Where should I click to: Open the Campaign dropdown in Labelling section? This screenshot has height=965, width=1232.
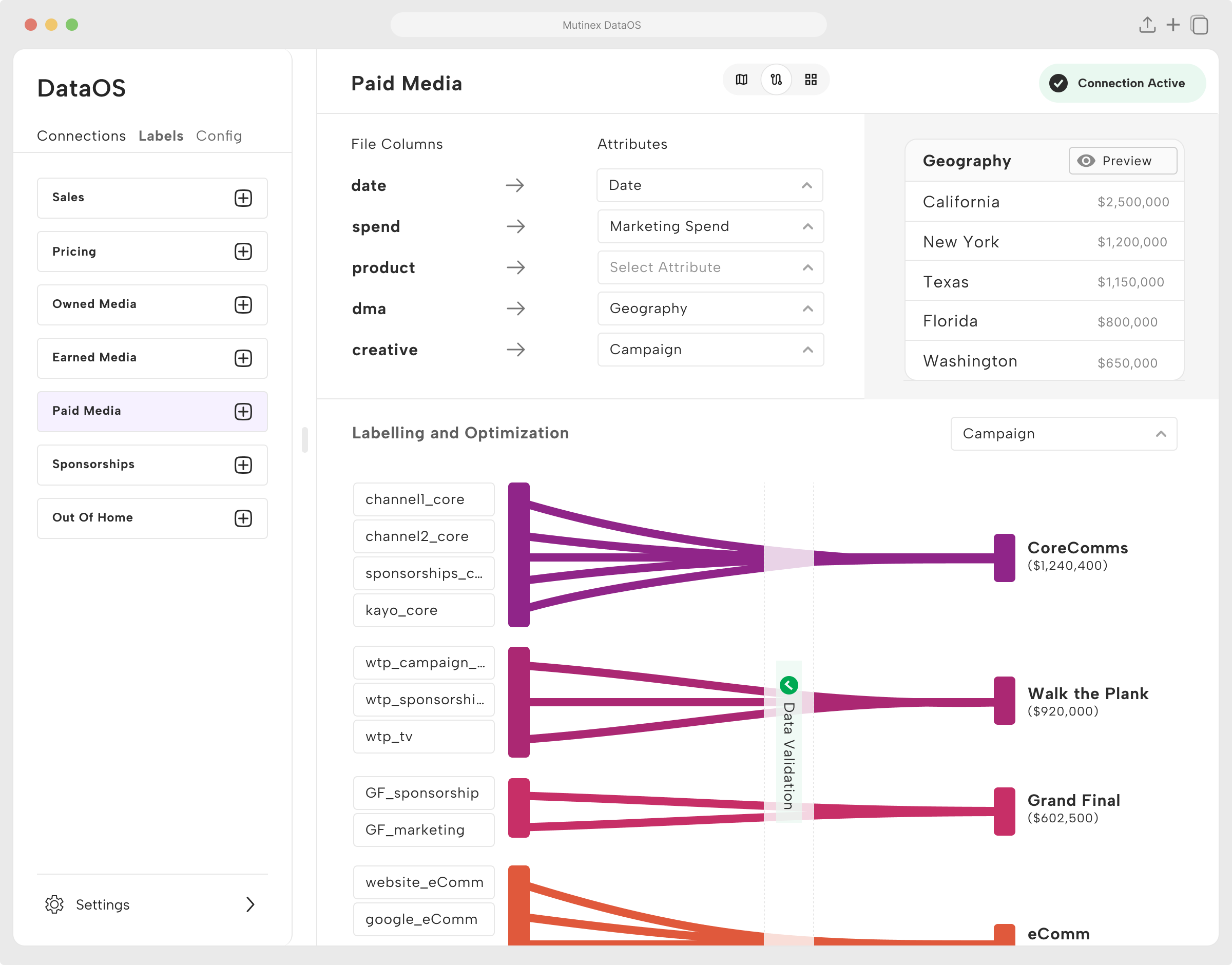click(x=1063, y=434)
